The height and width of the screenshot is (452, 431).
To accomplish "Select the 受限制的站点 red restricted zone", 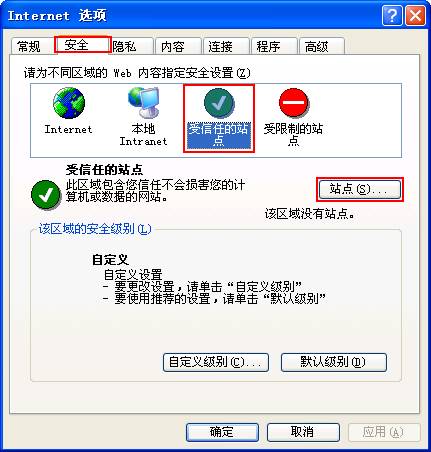I will [293, 117].
